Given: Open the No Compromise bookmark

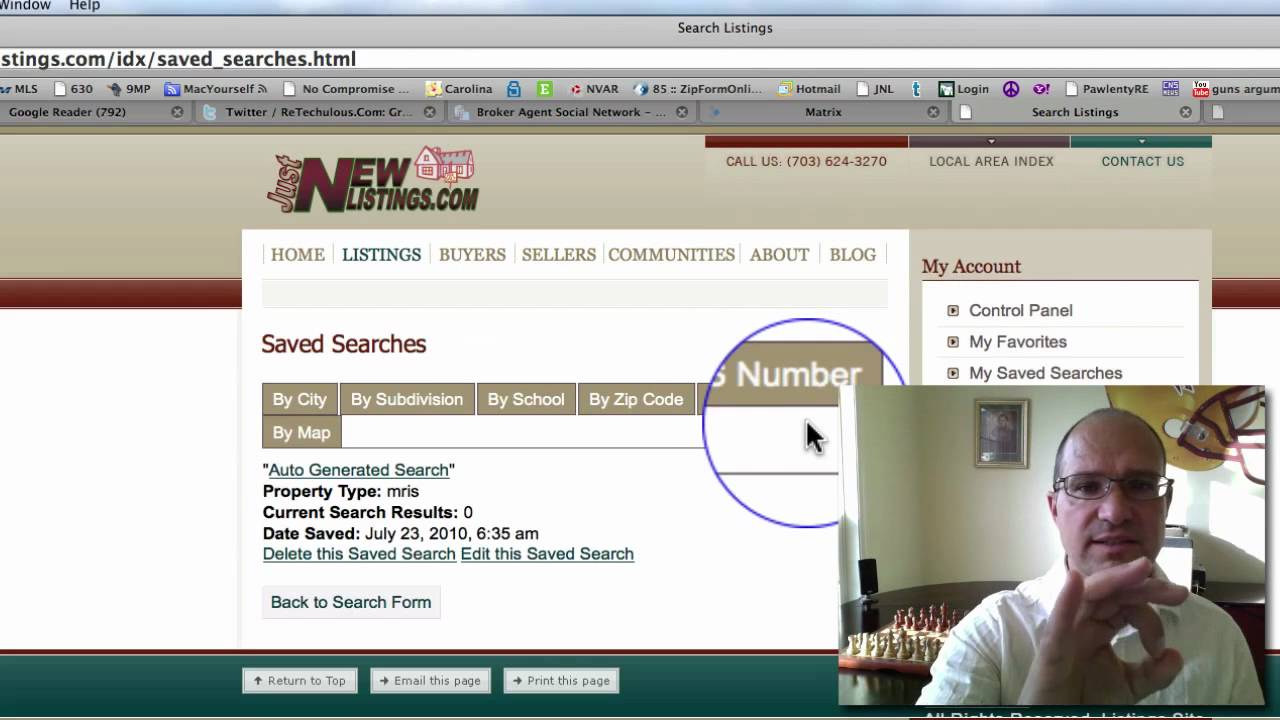Looking at the screenshot, I should click(x=346, y=89).
